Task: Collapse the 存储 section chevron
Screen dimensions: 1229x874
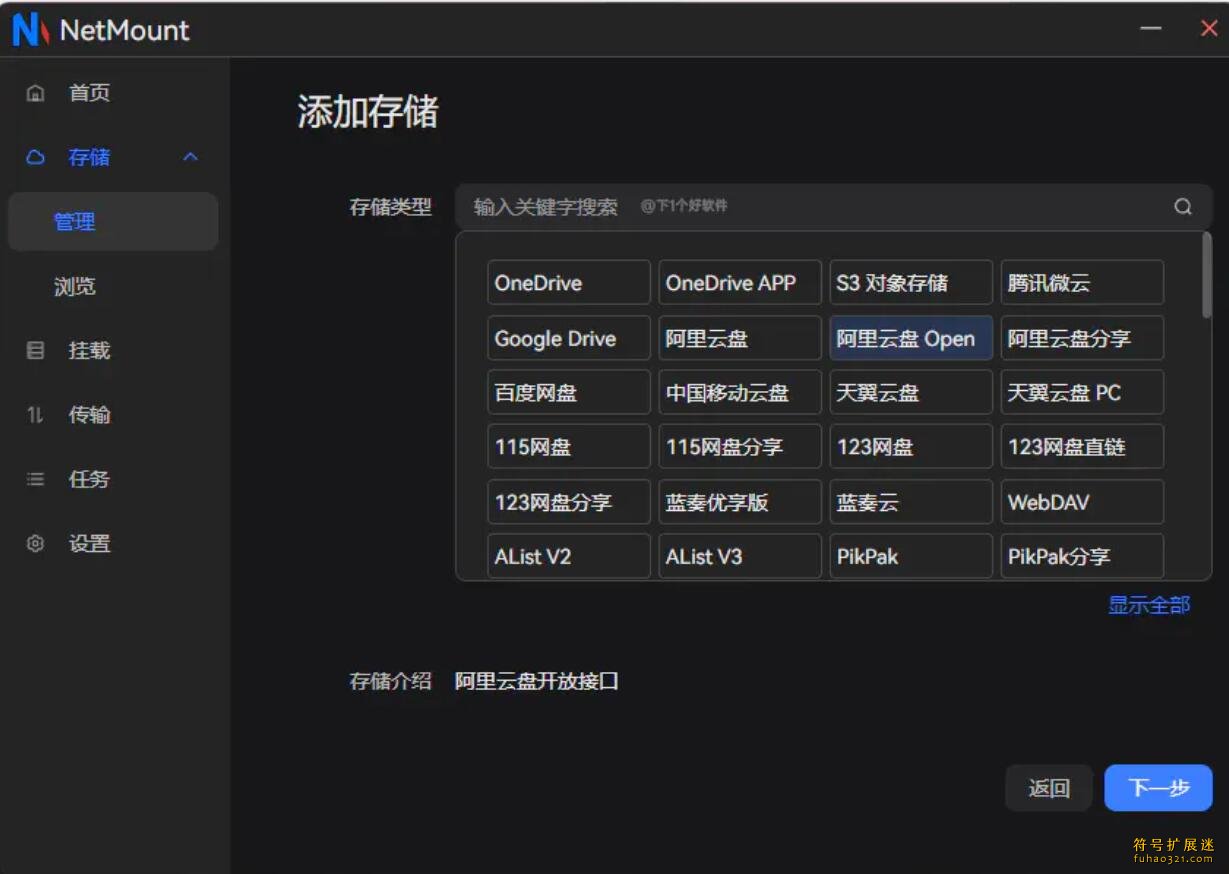Action: 190,157
